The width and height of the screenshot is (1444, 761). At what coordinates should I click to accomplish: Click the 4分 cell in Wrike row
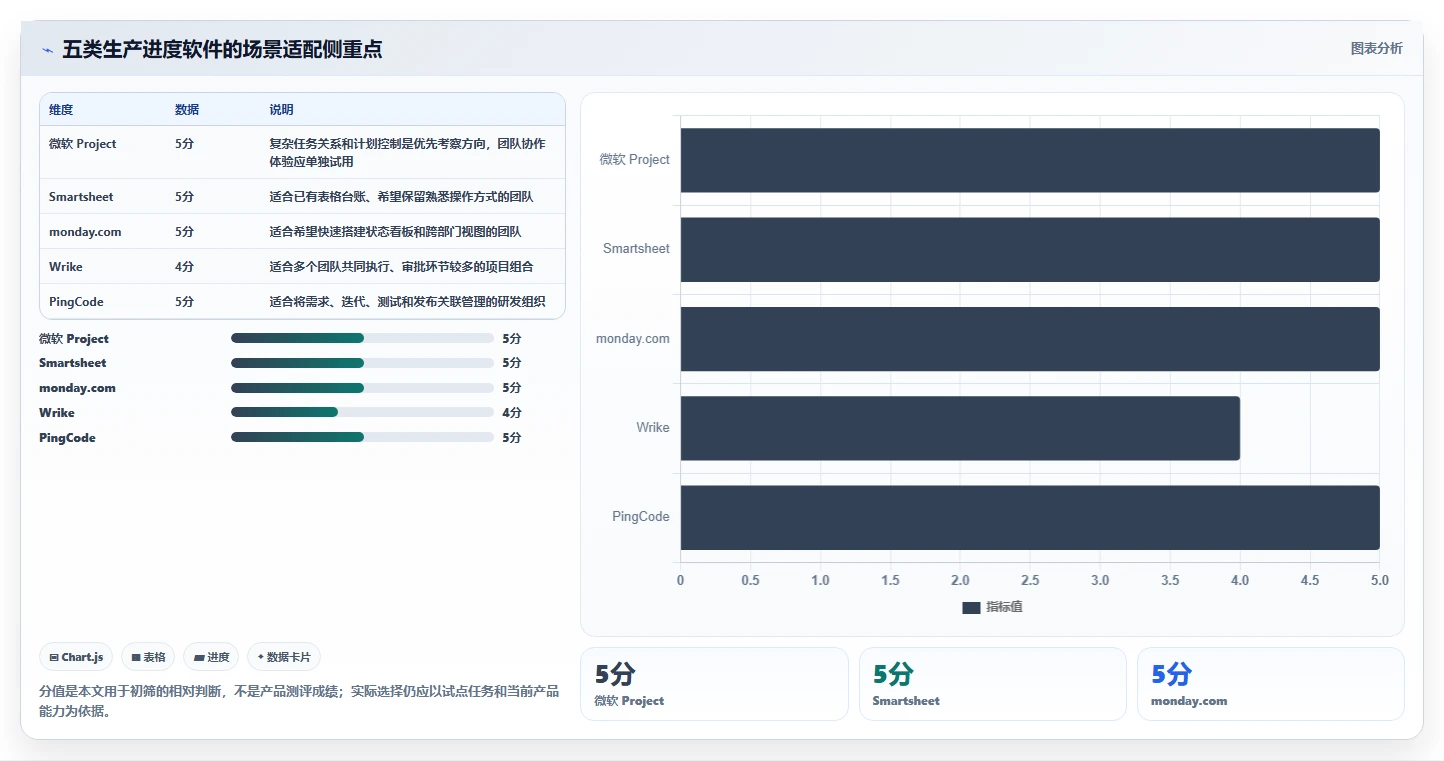click(x=184, y=267)
